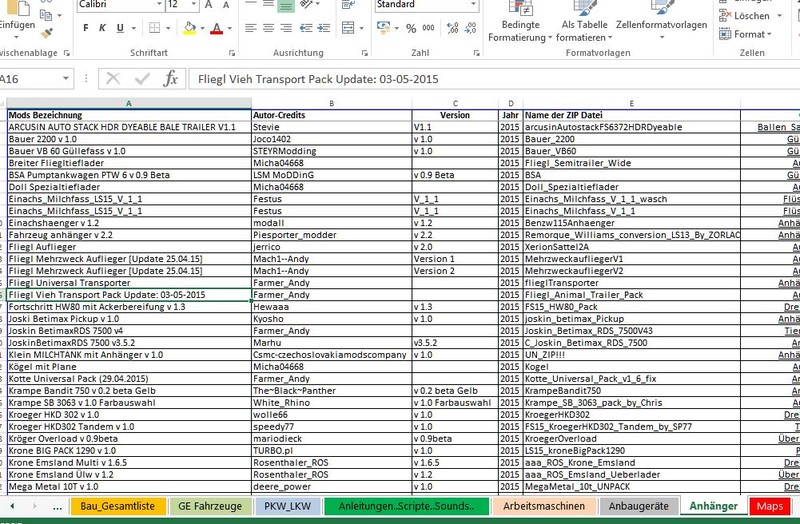Viewport: 800px width, 524px height.
Task: Apply percent number format
Action: [x=412, y=29]
